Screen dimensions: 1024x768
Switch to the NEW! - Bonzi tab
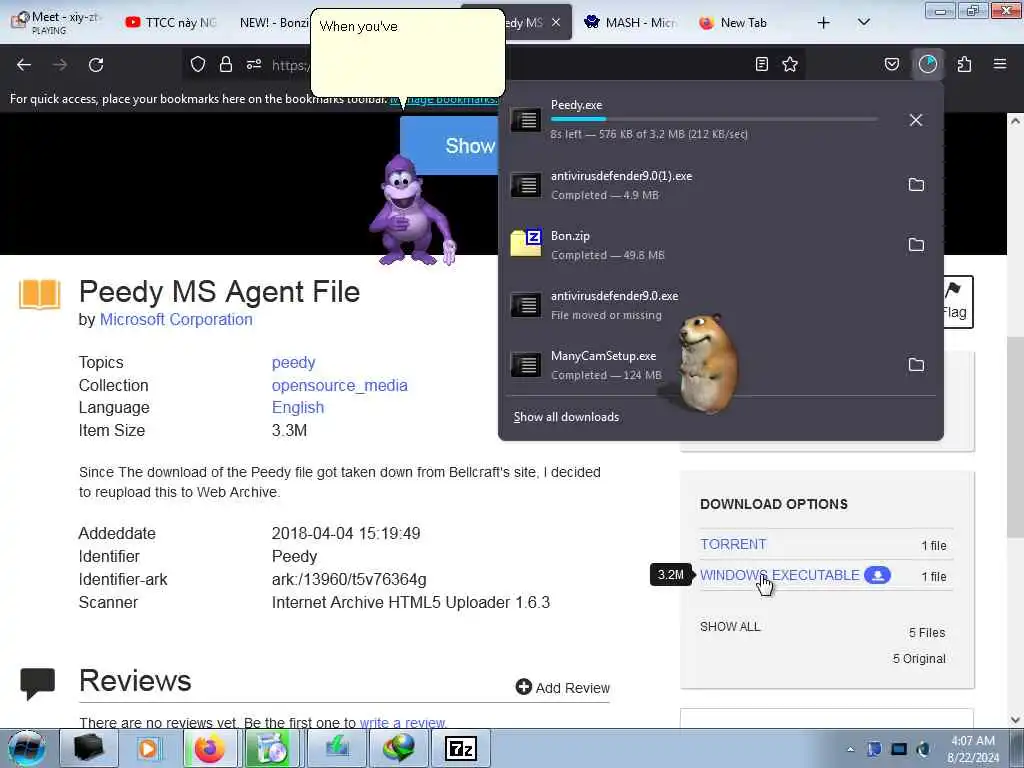(272, 22)
